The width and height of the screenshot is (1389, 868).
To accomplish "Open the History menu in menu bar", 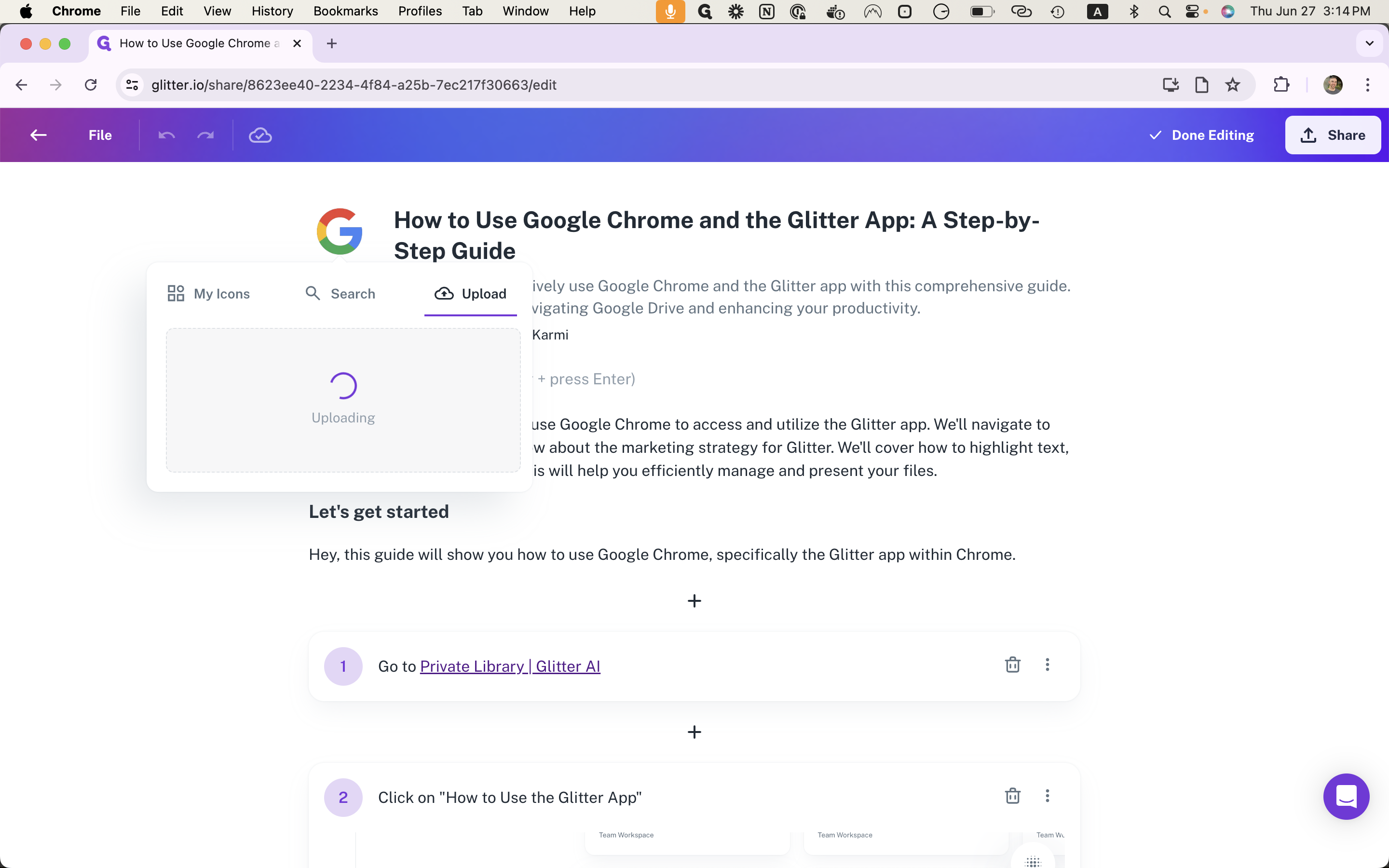I will coord(272,11).
